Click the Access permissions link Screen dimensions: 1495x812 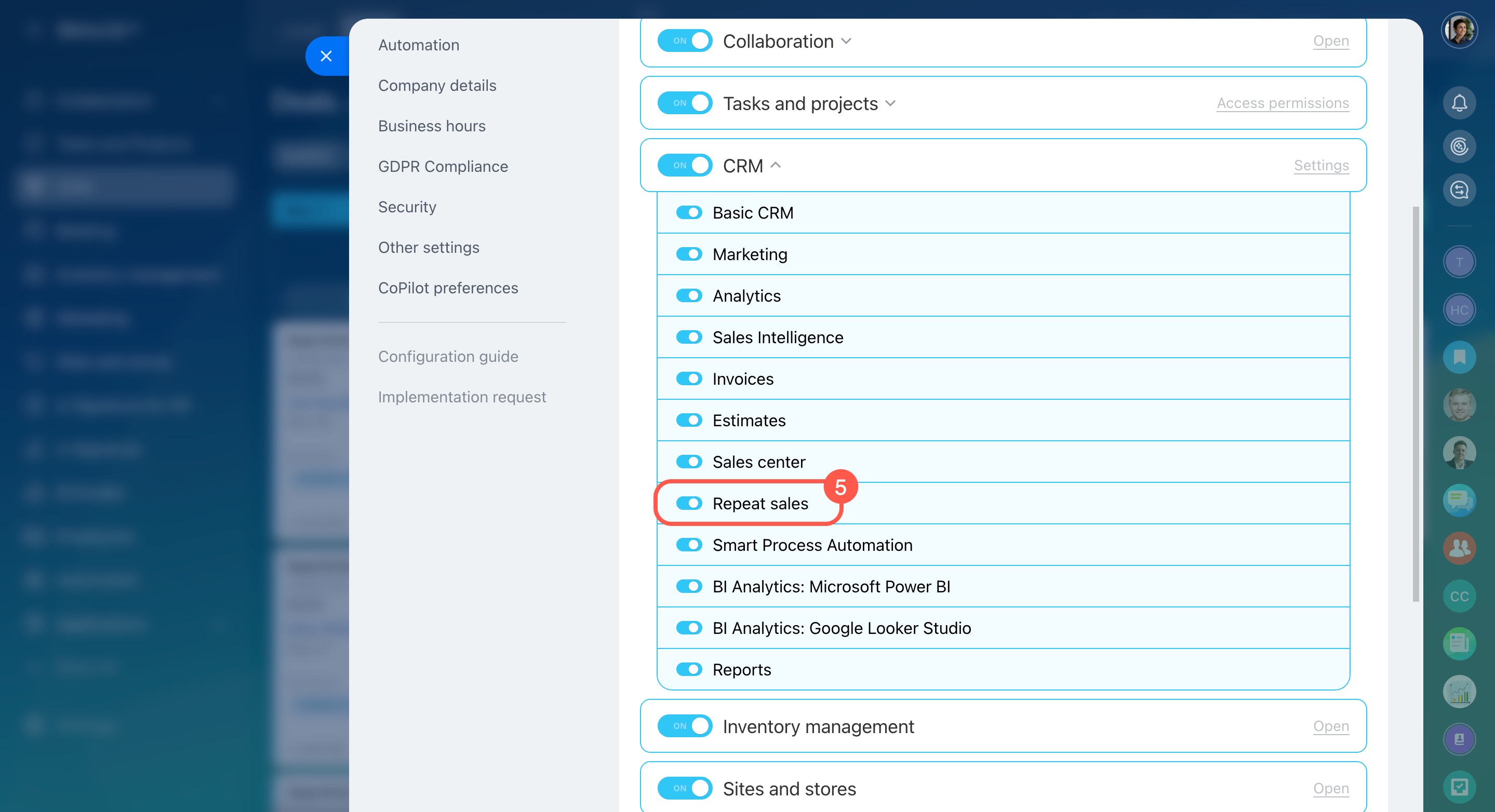1282,103
